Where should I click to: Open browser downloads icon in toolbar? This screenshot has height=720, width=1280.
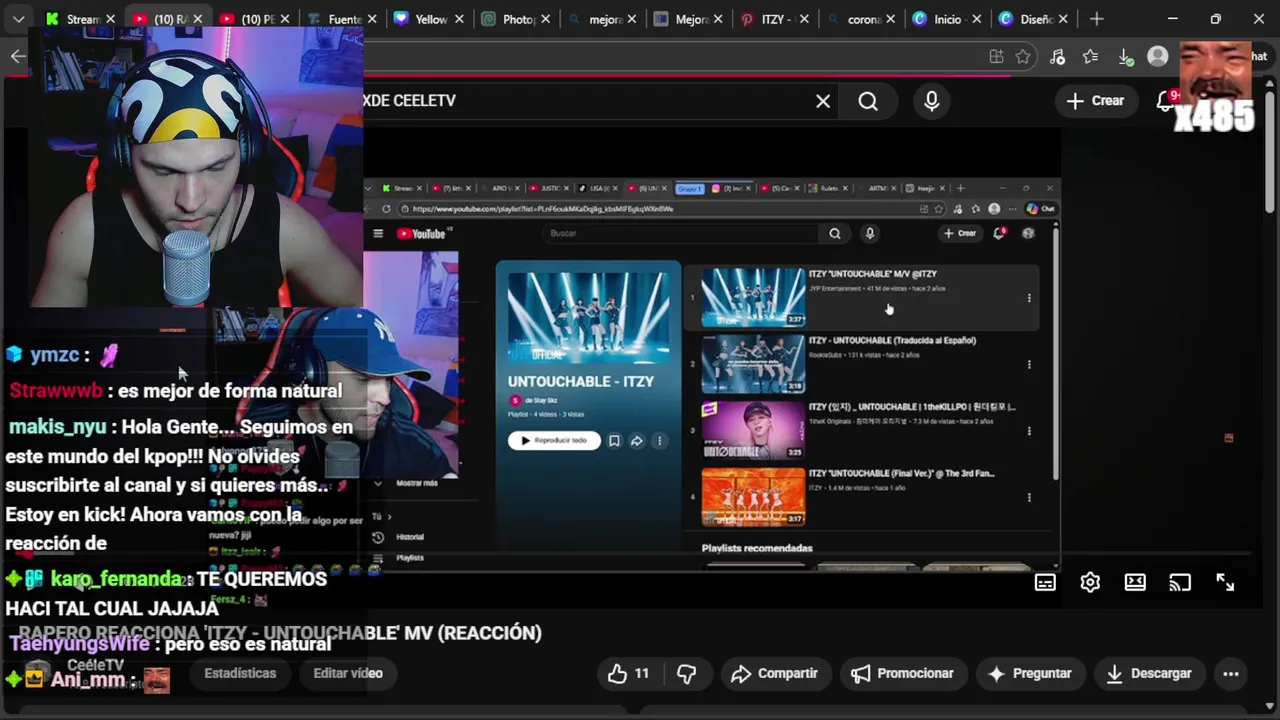coord(1125,57)
